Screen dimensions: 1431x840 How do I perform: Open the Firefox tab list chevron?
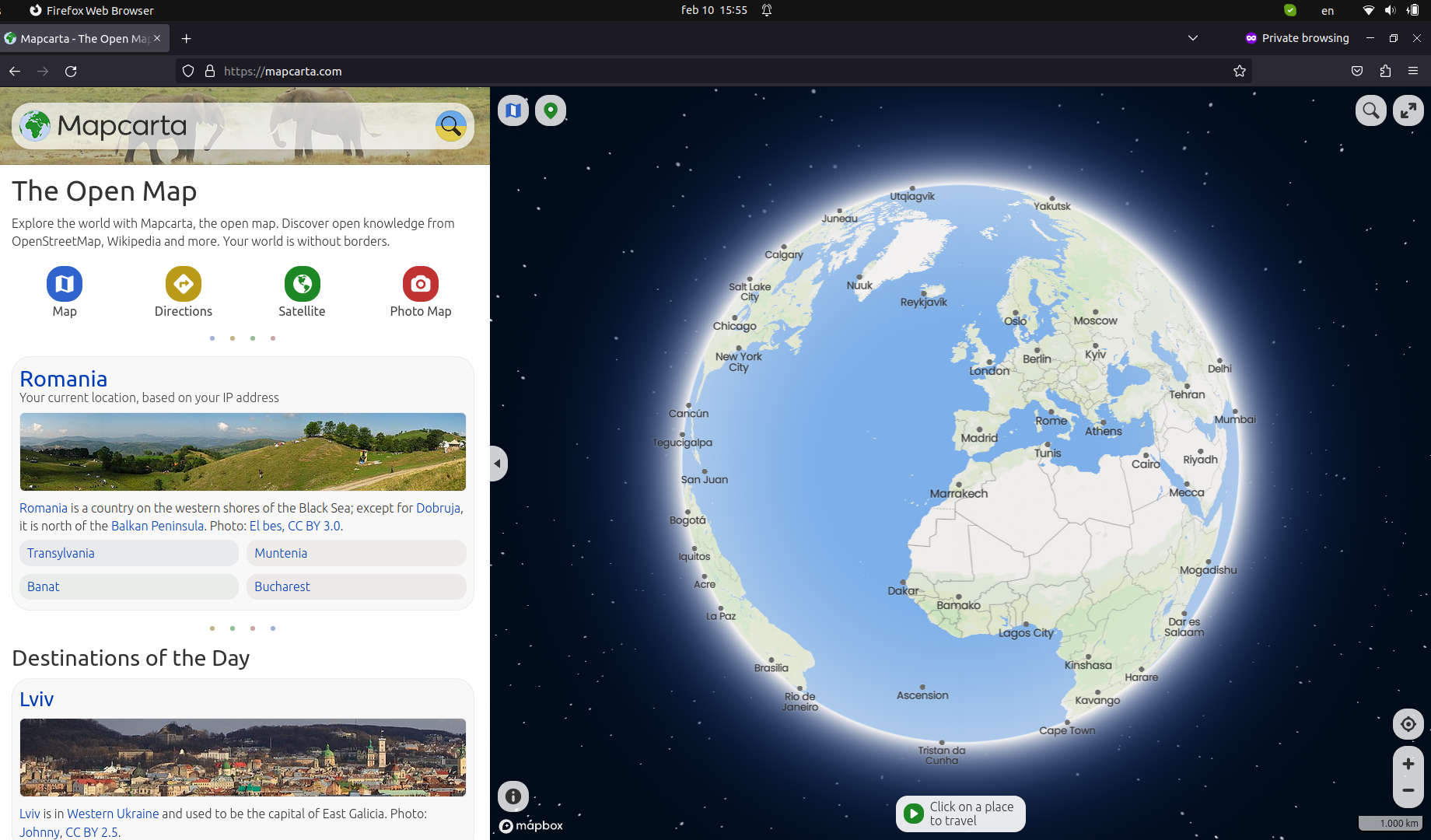pos(1192,38)
